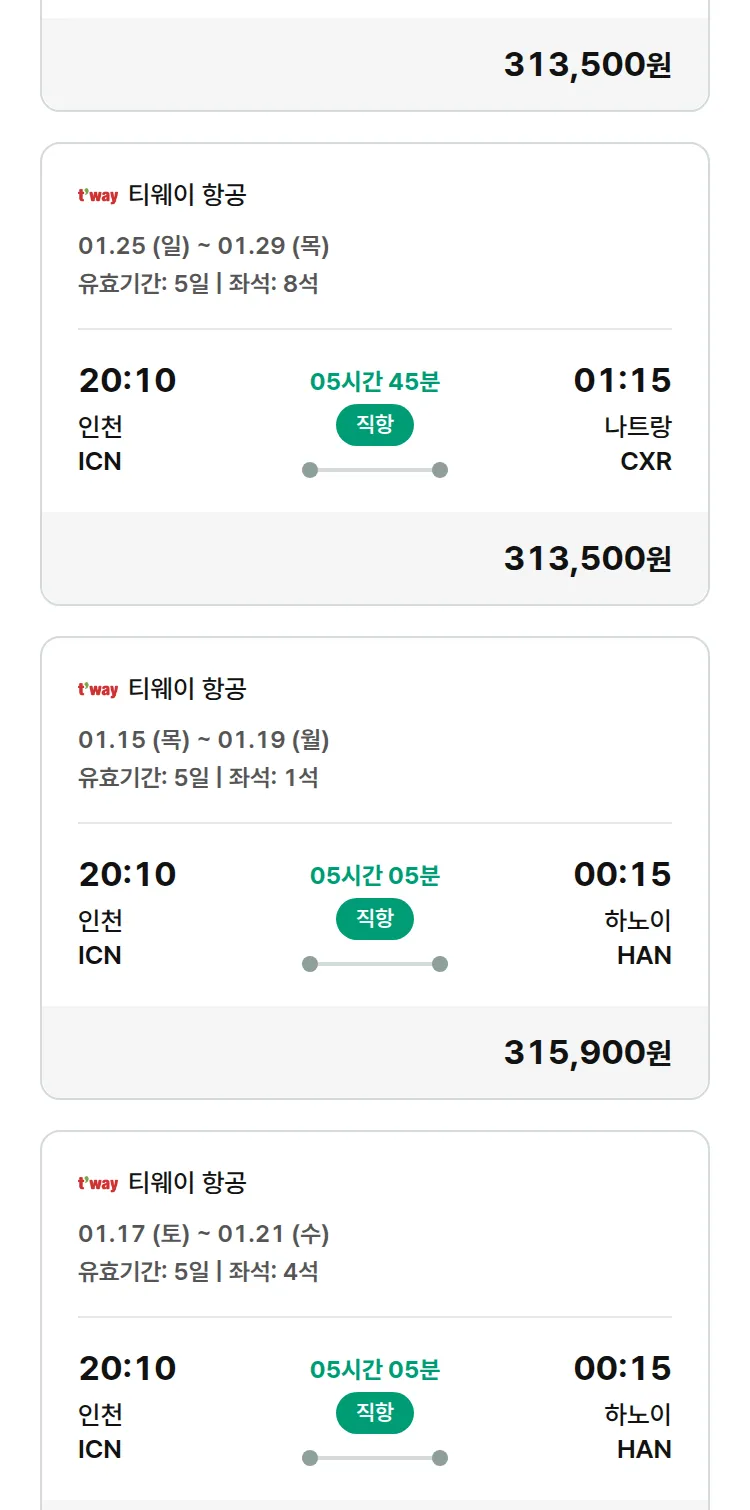Click the 05시간 45분 flight duration
This screenshot has height=1510, width=750.
[x=375, y=381]
